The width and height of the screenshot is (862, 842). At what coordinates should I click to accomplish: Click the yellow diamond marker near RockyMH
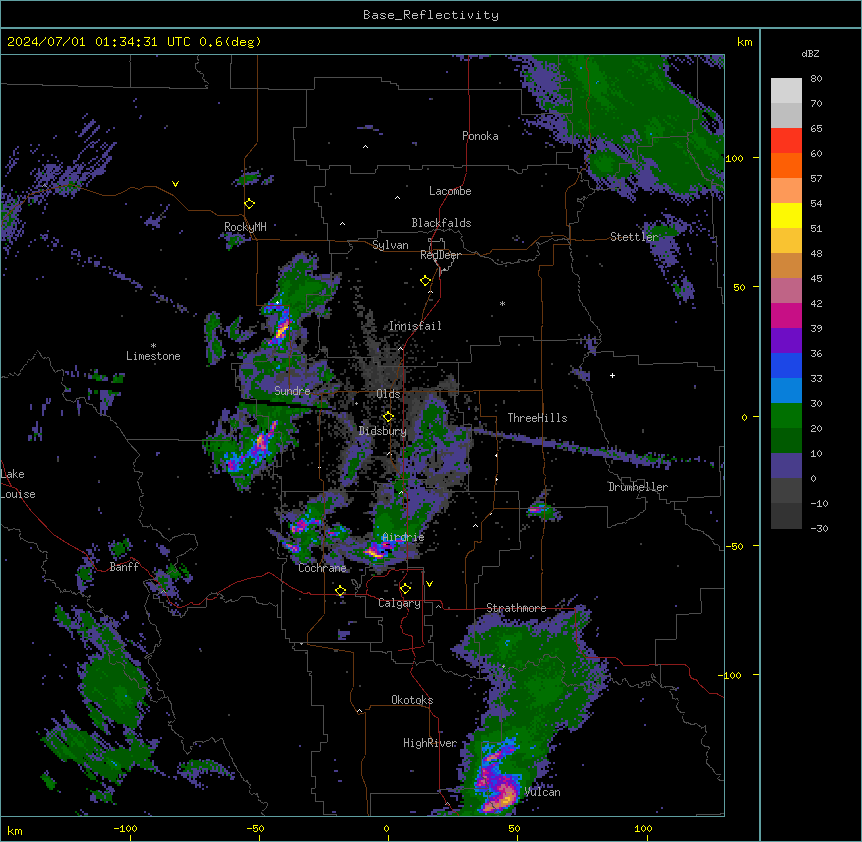(249, 203)
